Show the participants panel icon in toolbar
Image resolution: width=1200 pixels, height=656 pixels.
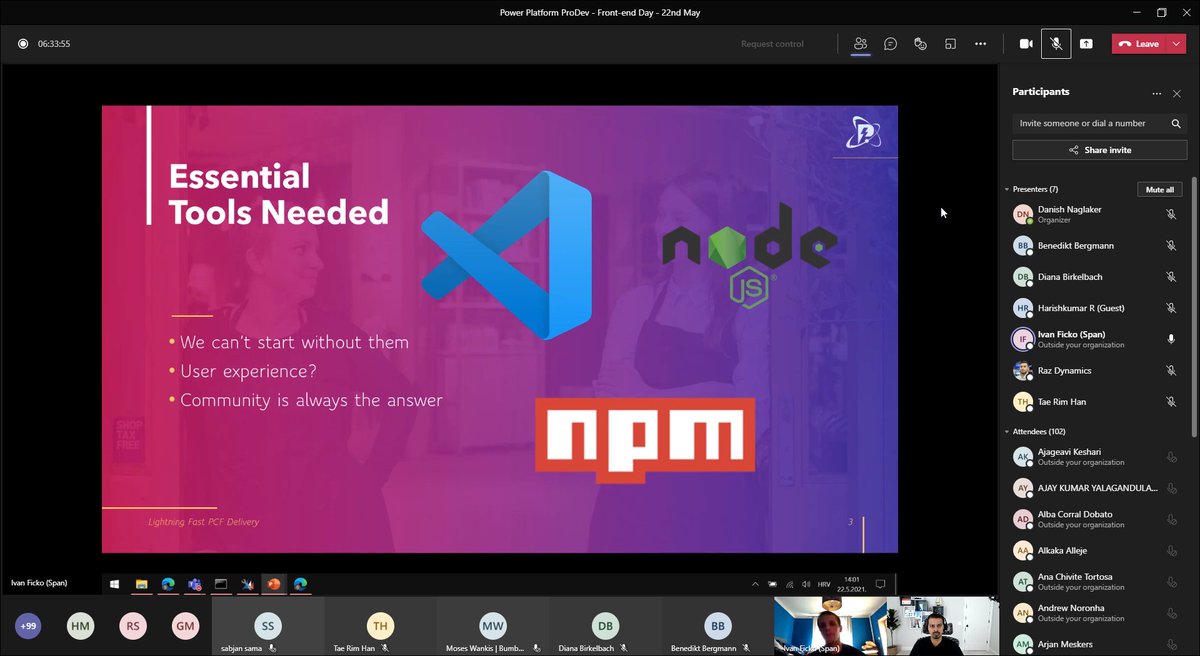[x=860, y=44]
